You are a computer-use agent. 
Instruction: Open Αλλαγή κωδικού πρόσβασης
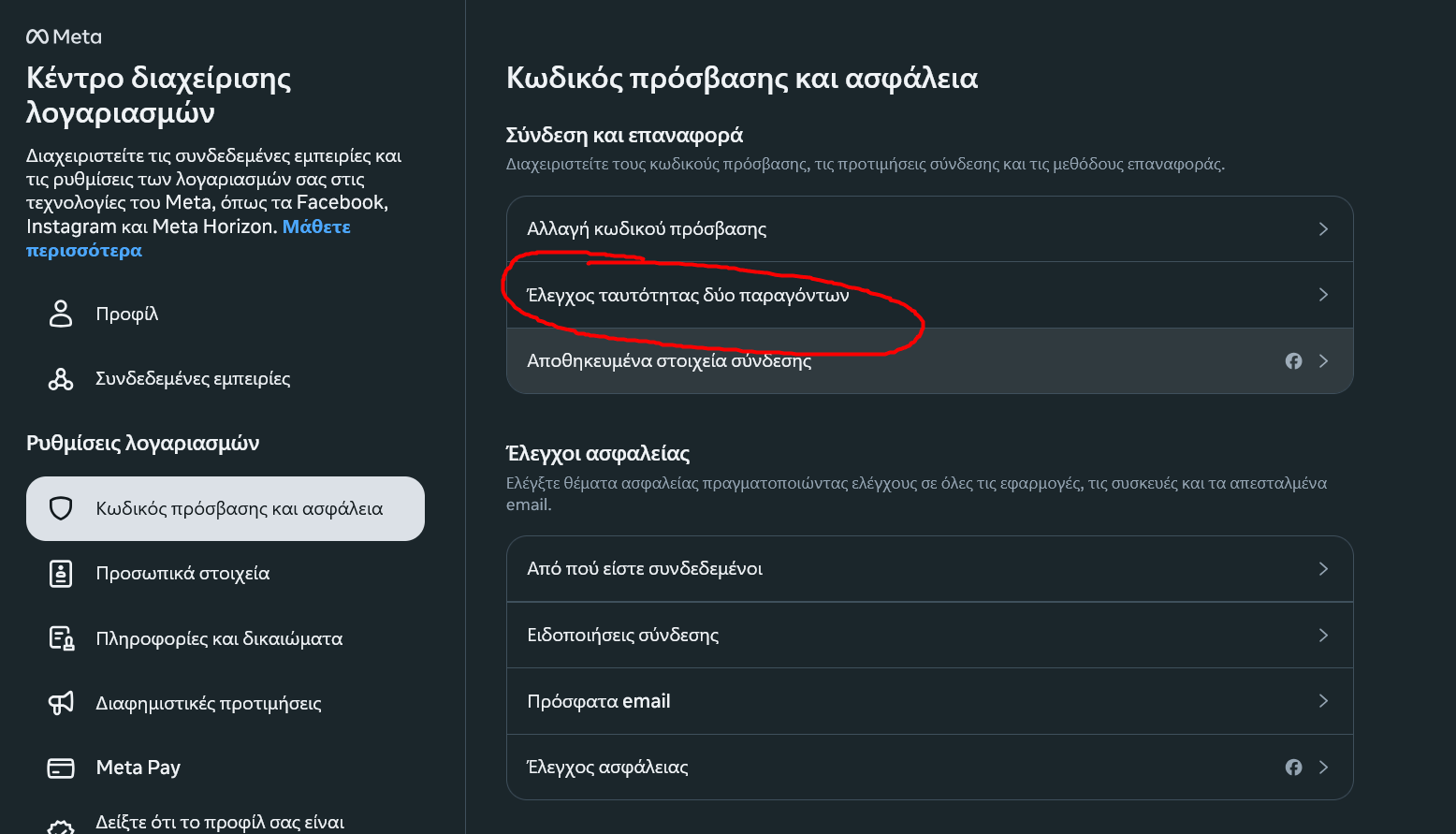[x=930, y=229]
